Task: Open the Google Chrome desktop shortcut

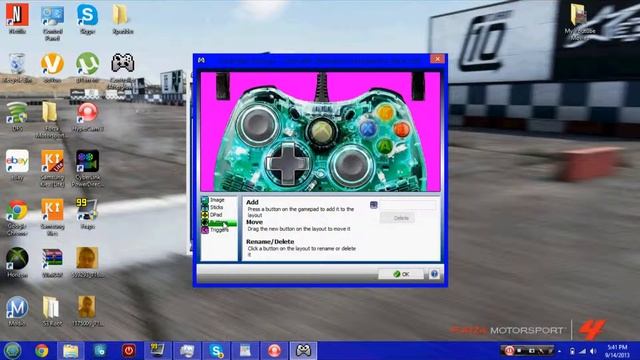Action: (x=17, y=217)
